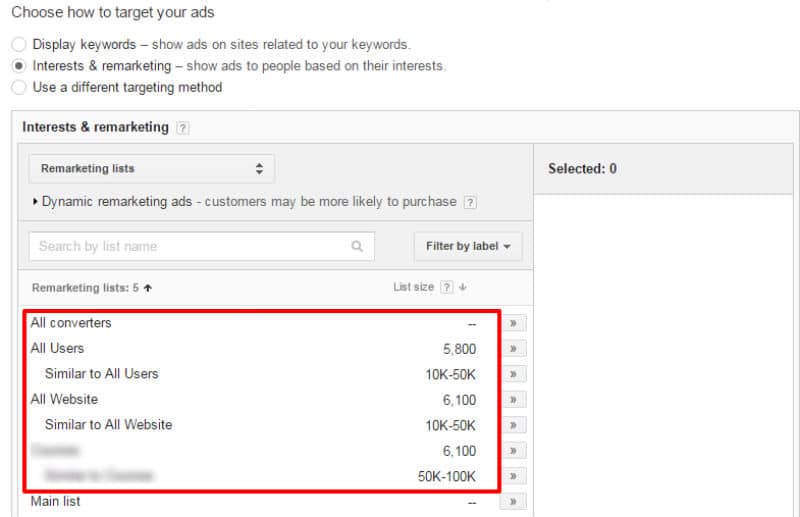
Task: Focus the Search by list name field
Action: (202, 247)
